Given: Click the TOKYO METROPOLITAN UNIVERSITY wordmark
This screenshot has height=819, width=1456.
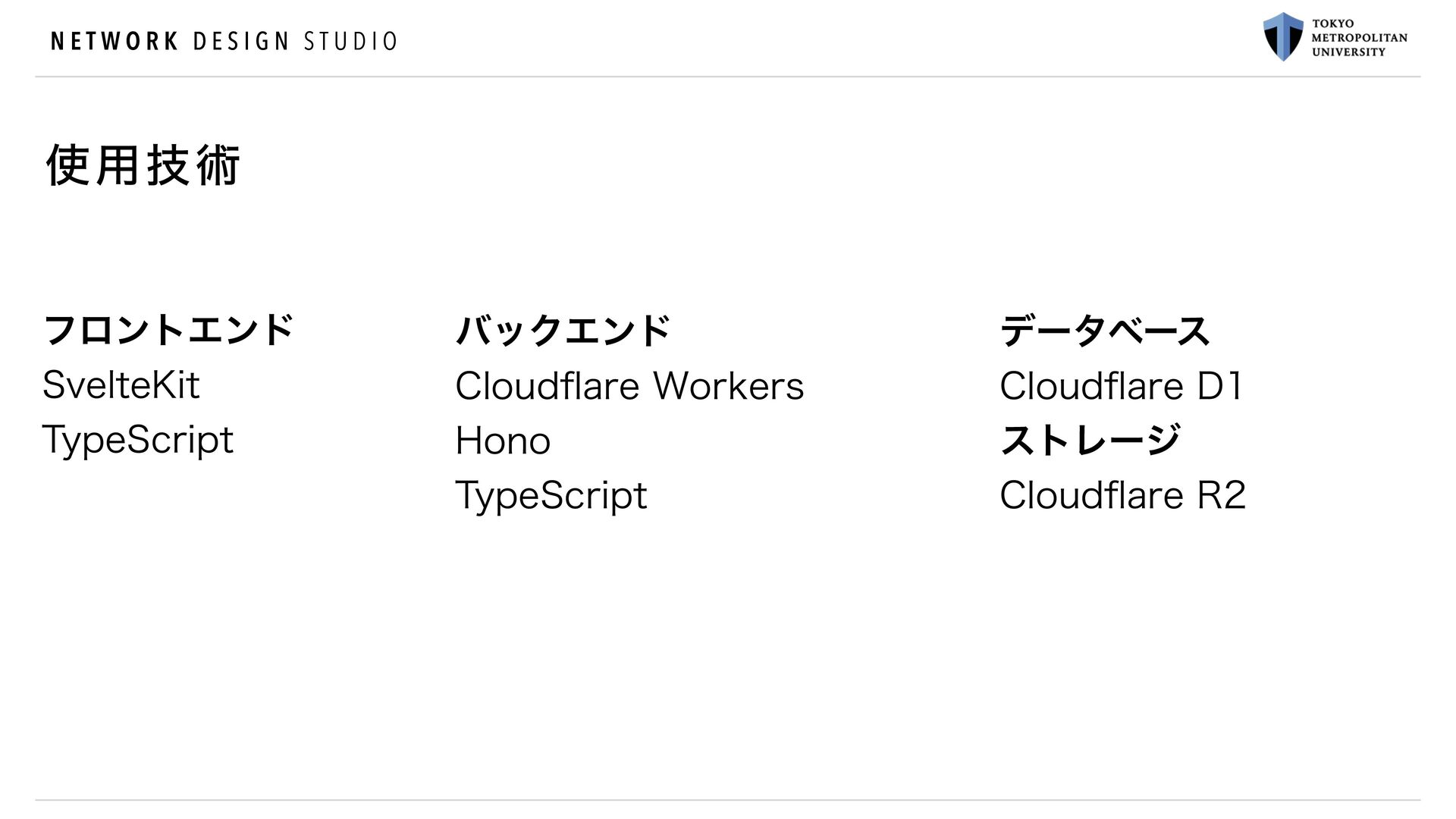Looking at the screenshot, I should [x=1360, y=38].
